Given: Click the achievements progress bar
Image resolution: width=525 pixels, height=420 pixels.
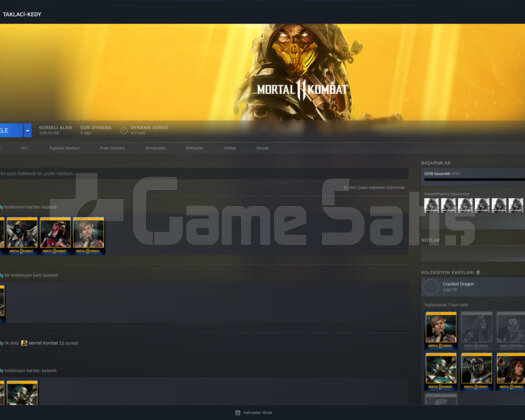Looking at the screenshot, I should 474,180.
